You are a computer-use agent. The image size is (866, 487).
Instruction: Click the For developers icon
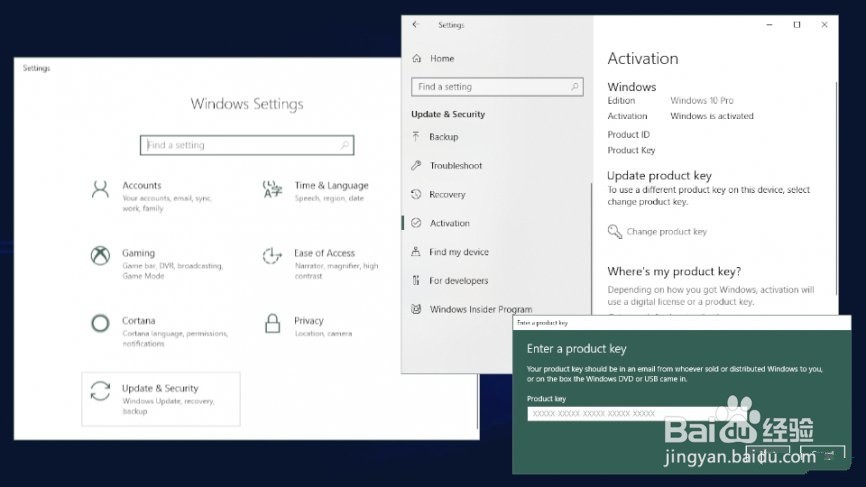416,280
